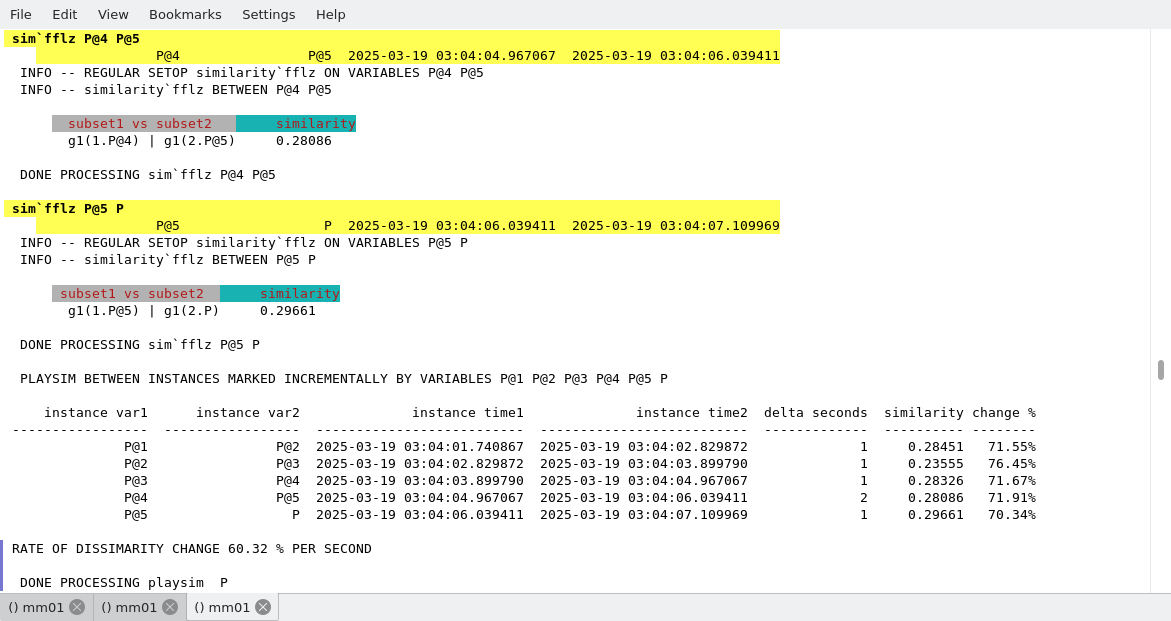The image size is (1171, 621).
Task: Click the "RATE OF DISSIMARITY CHANGE" line
Action: [x=192, y=549]
